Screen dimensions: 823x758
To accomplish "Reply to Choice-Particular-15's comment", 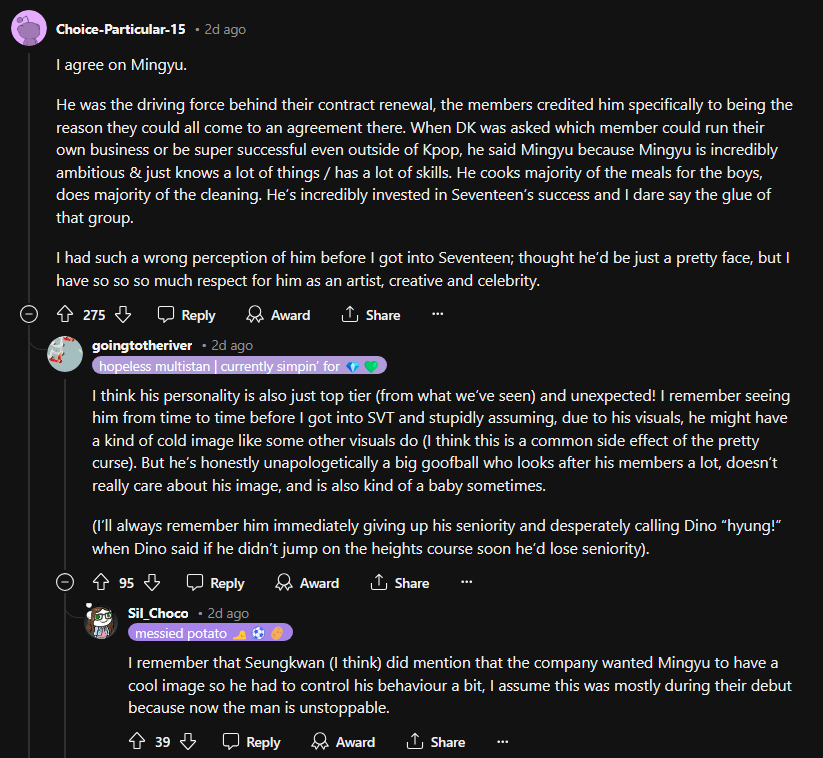I will pos(187,315).
